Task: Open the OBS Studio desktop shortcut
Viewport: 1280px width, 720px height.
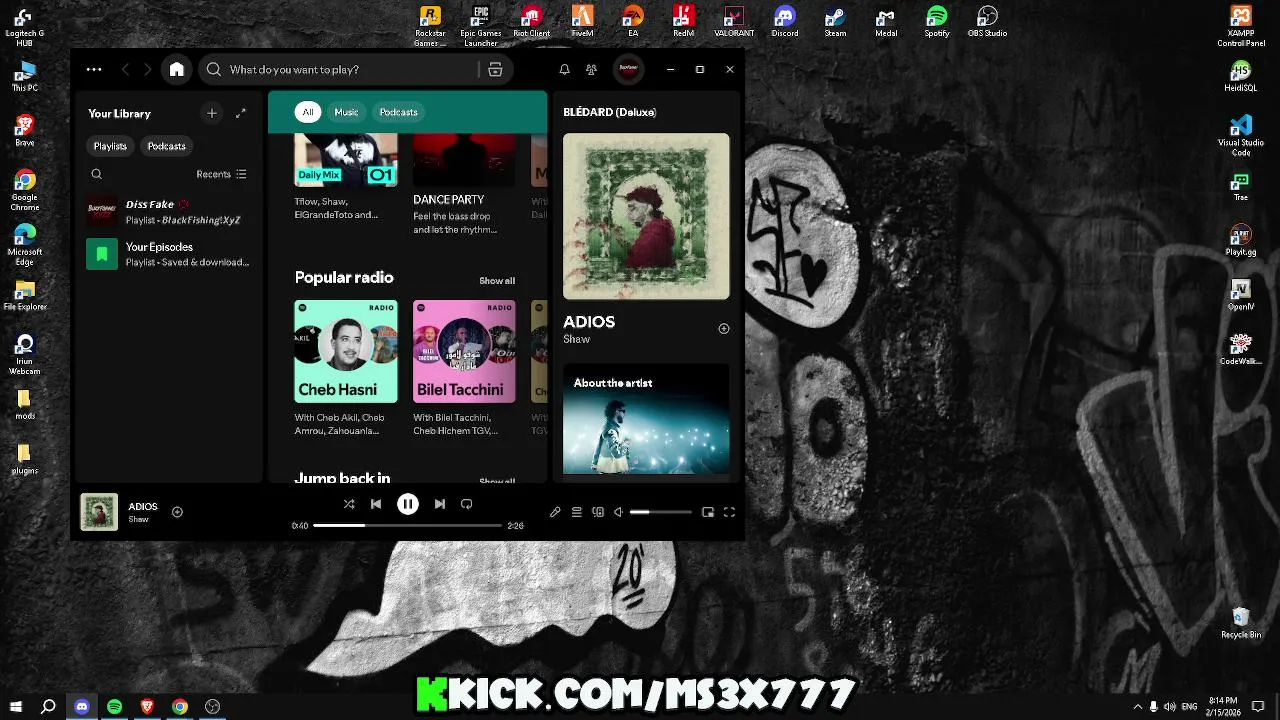Action: point(987,22)
